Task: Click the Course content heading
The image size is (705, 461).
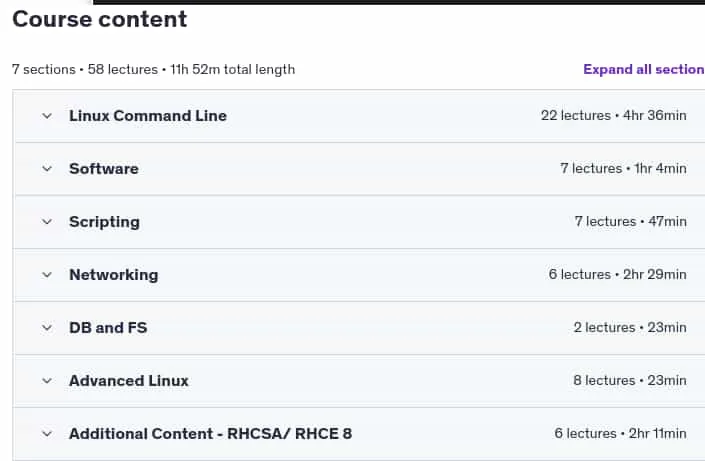Action: point(99,19)
